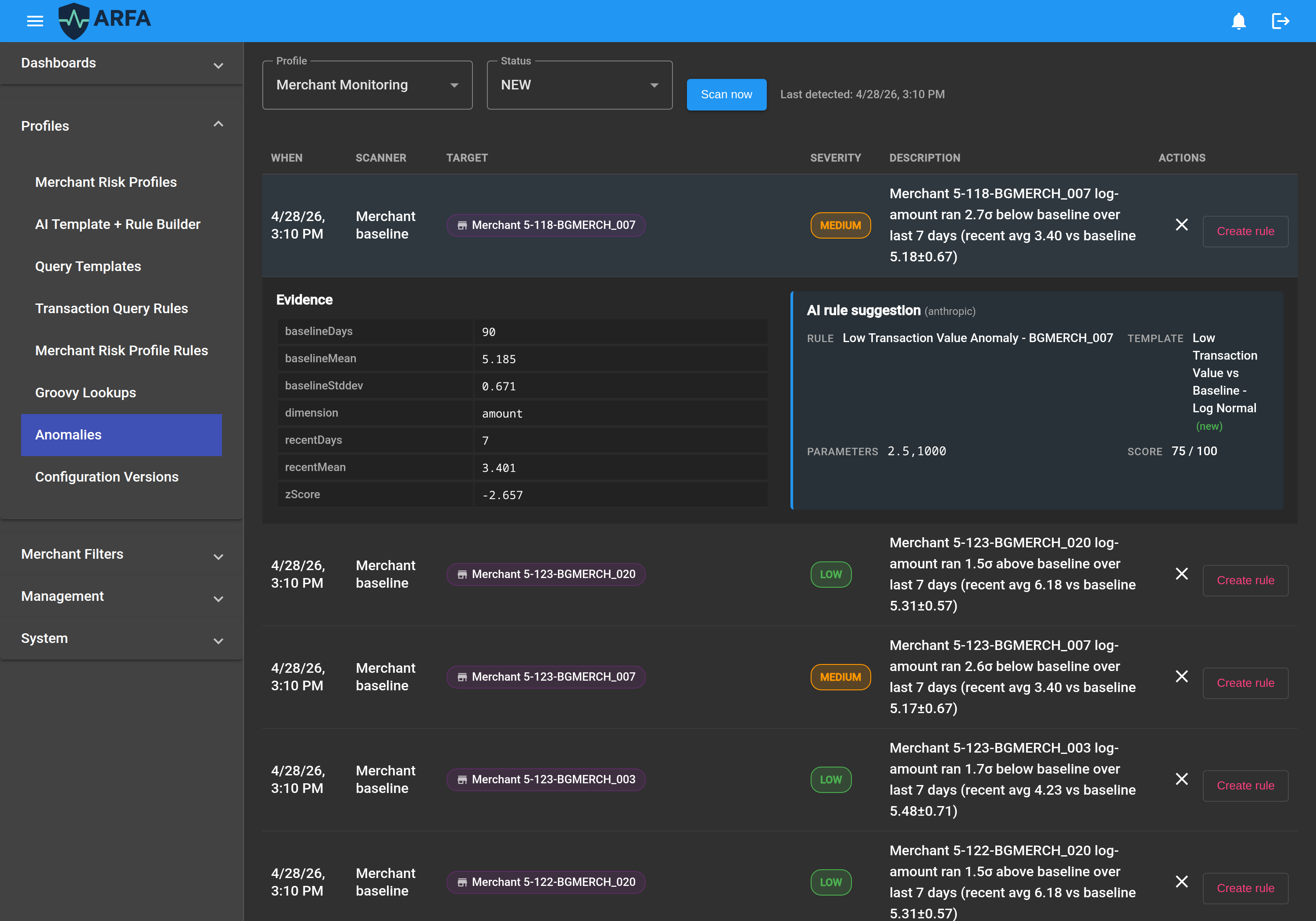1316x921 pixels.
Task: Click the Merchant 5-123-BGMERCH_020 target chip
Action: 546,574
